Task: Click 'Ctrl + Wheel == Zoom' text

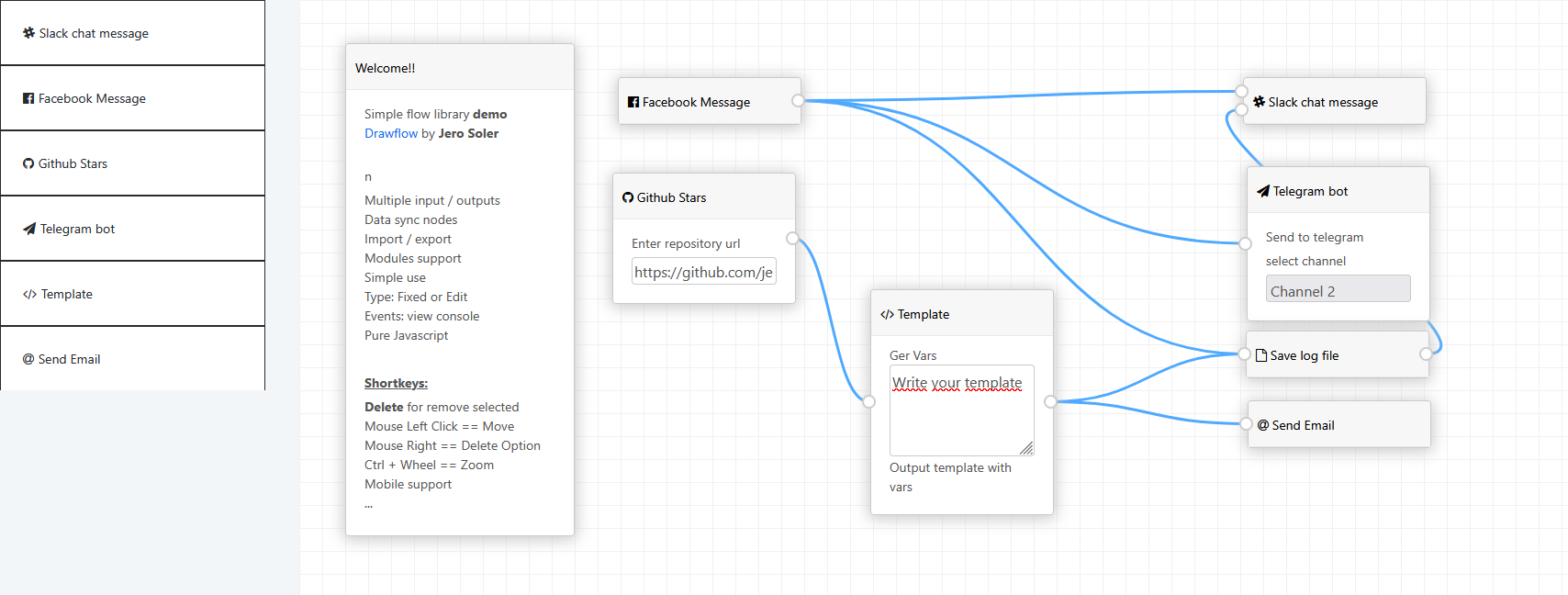Action: click(429, 465)
